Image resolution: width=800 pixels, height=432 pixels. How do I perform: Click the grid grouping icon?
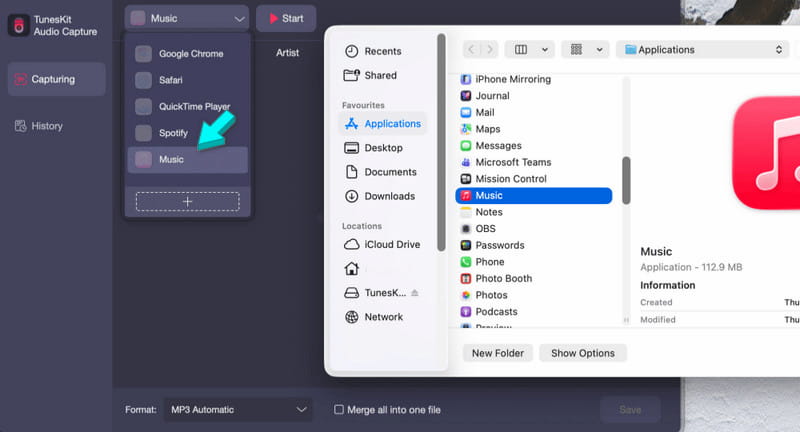pos(576,49)
